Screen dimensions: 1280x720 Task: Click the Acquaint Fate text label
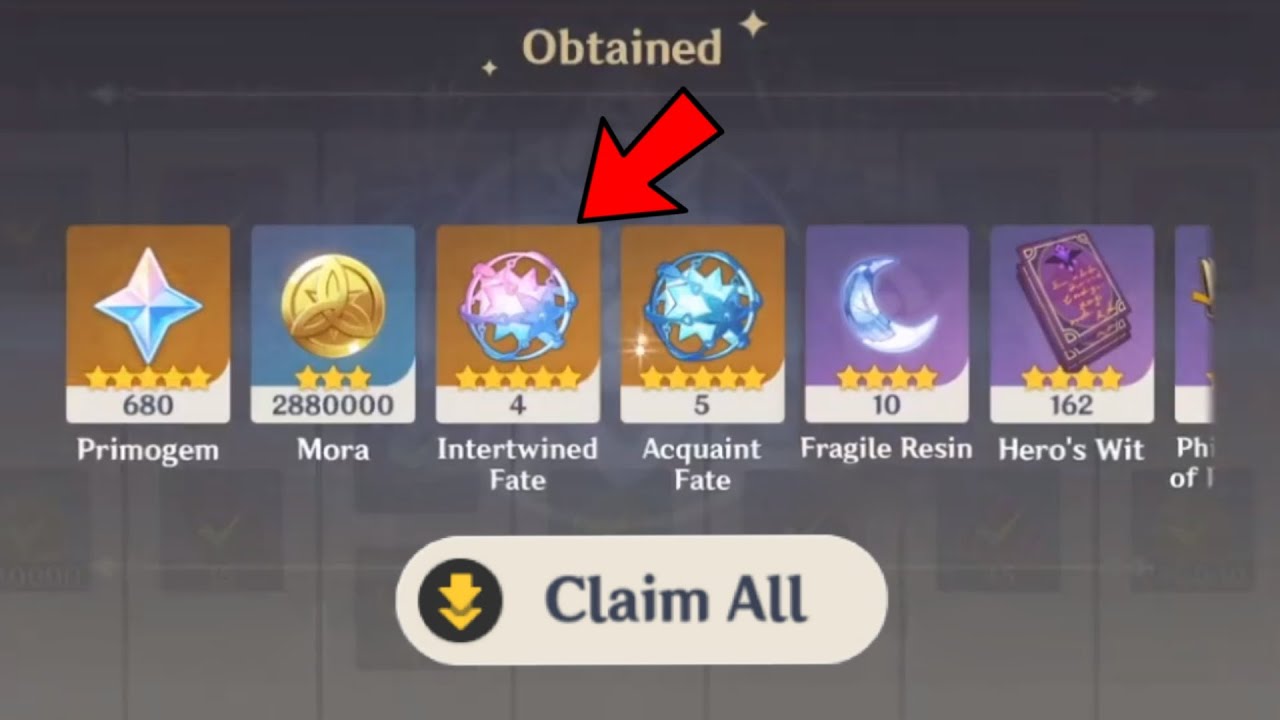702,464
